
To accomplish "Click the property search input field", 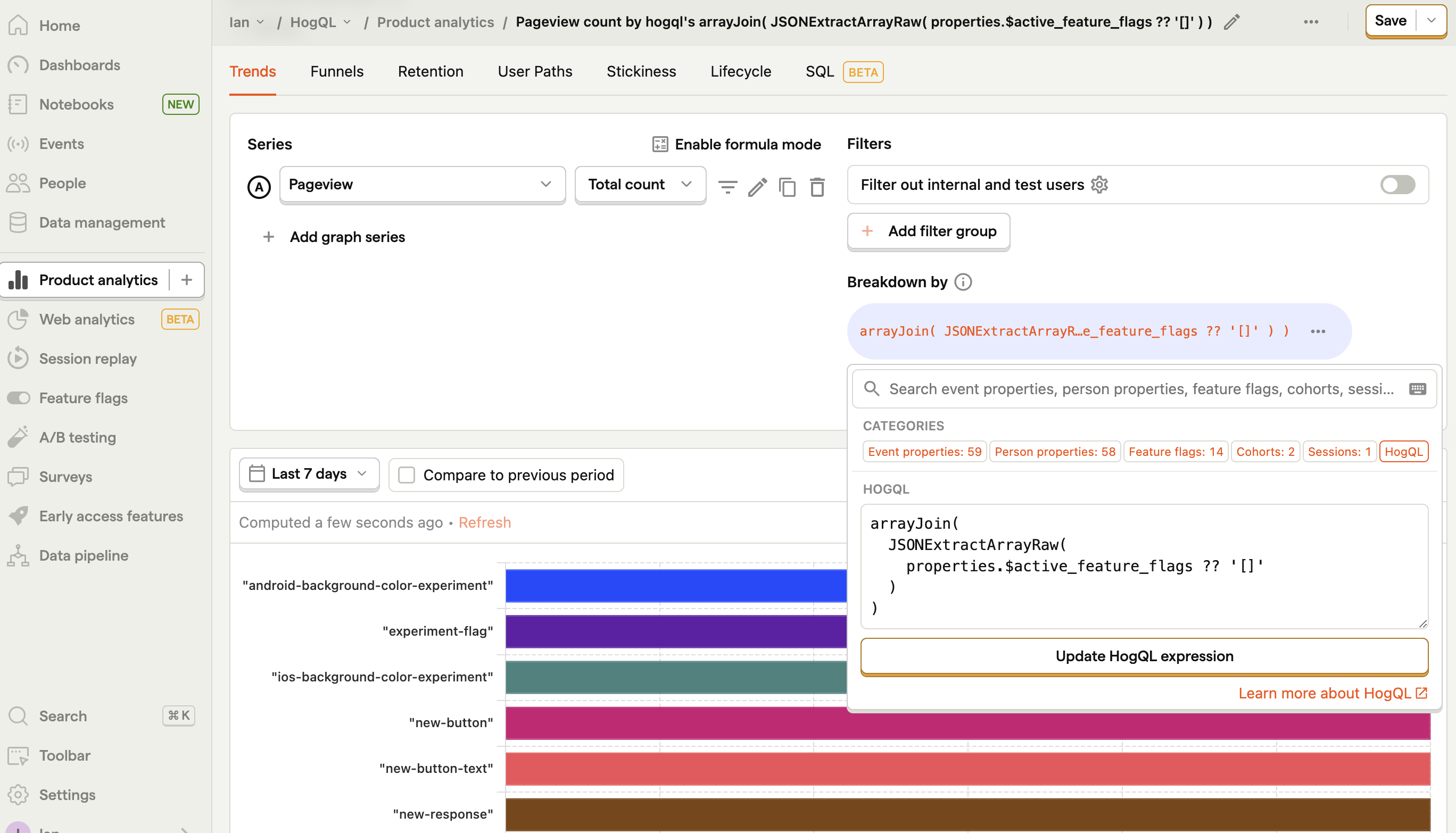I will [x=1144, y=389].
